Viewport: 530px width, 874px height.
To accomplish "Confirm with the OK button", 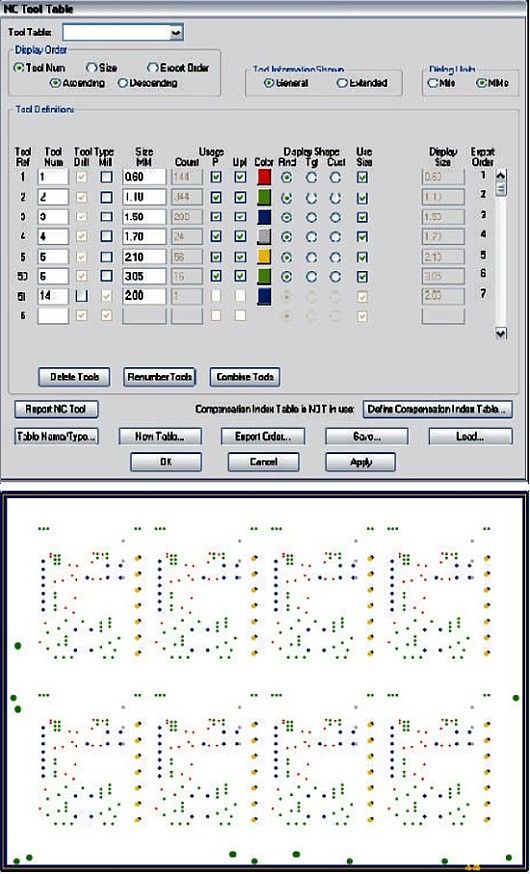I will coord(166,462).
